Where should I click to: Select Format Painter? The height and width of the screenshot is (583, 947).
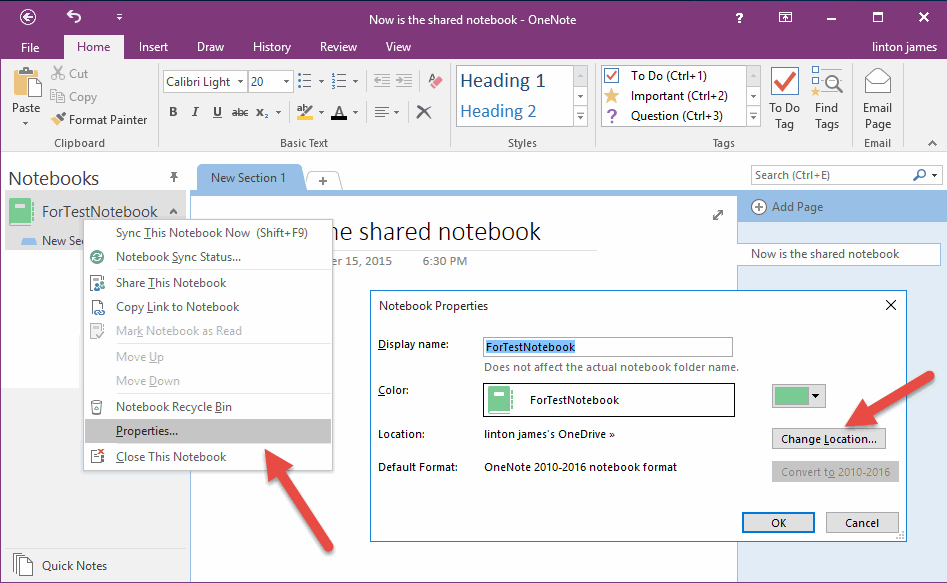[98, 120]
